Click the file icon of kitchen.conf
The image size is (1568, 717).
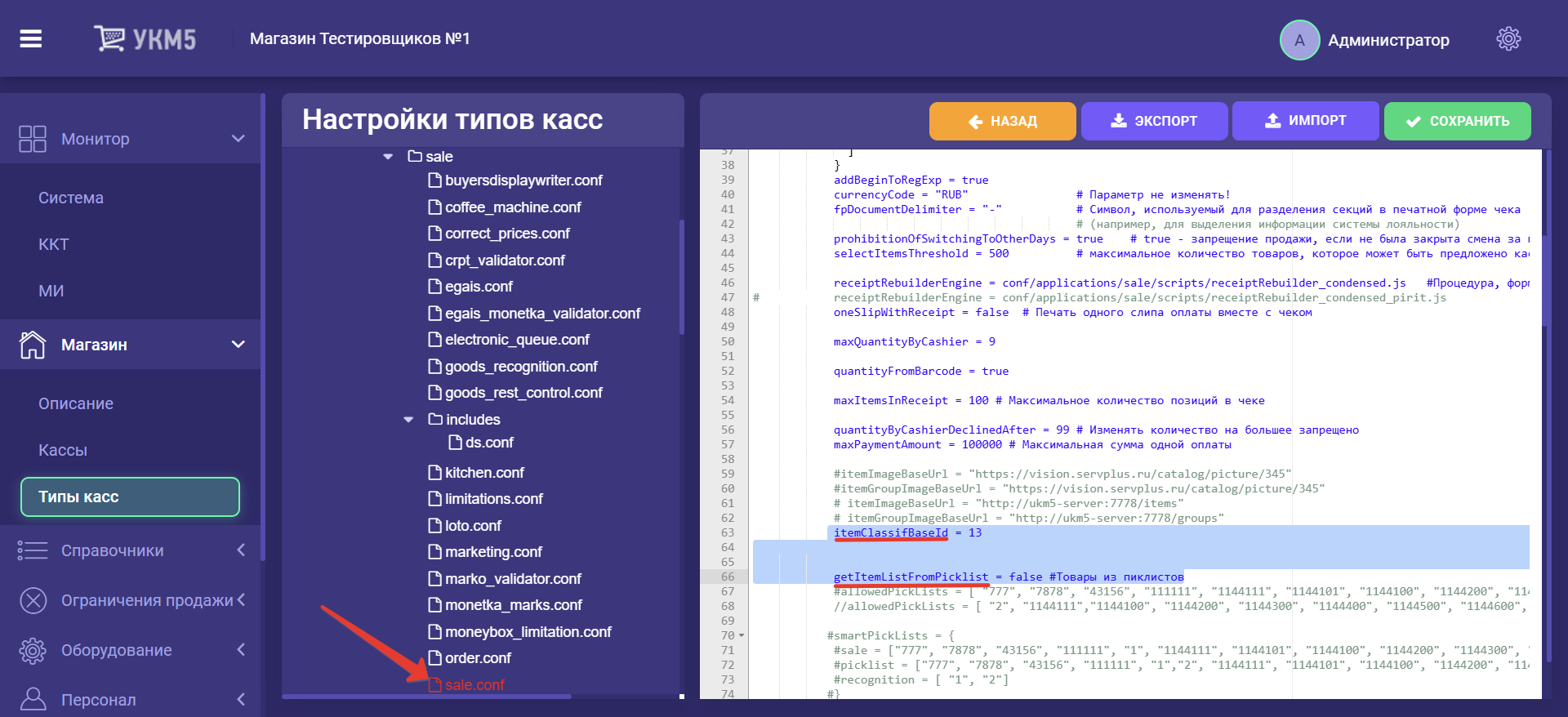[x=435, y=472]
